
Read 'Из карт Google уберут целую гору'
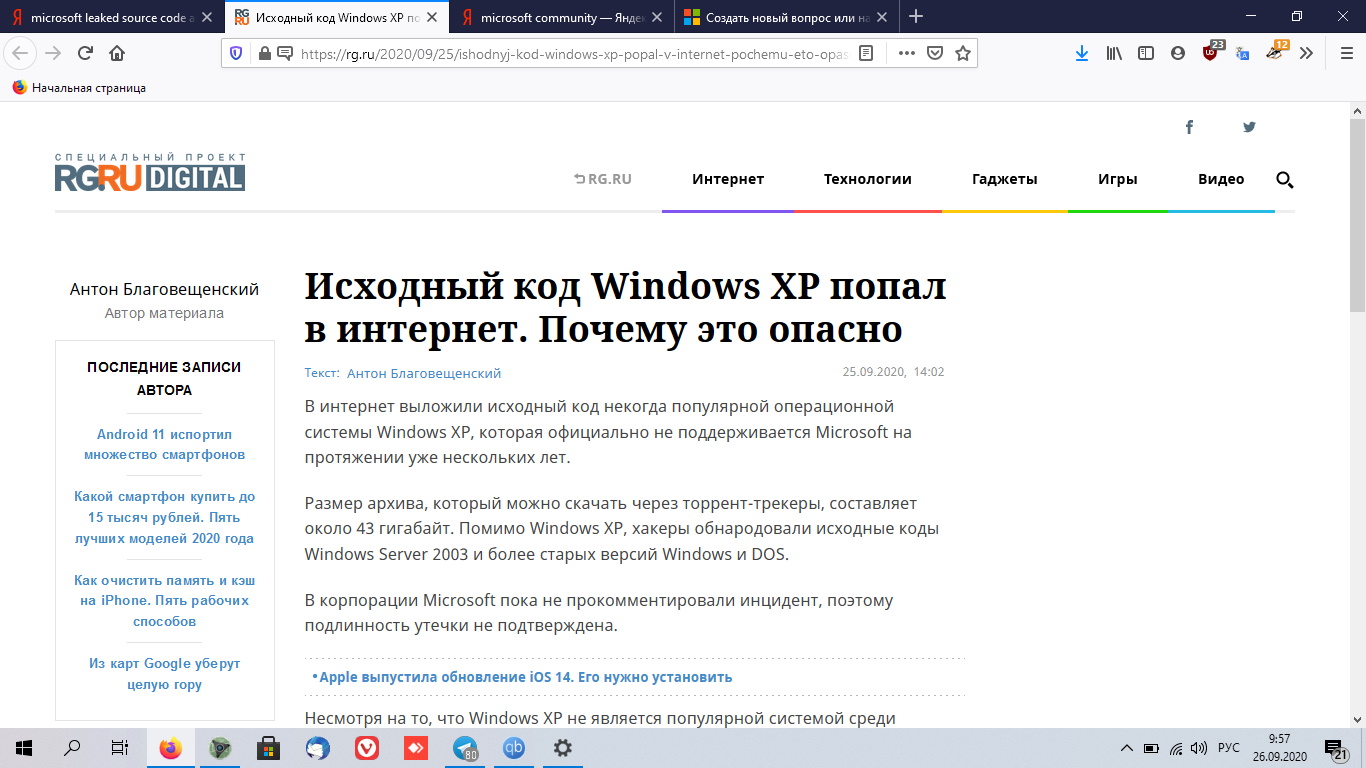click(x=164, y=674)
